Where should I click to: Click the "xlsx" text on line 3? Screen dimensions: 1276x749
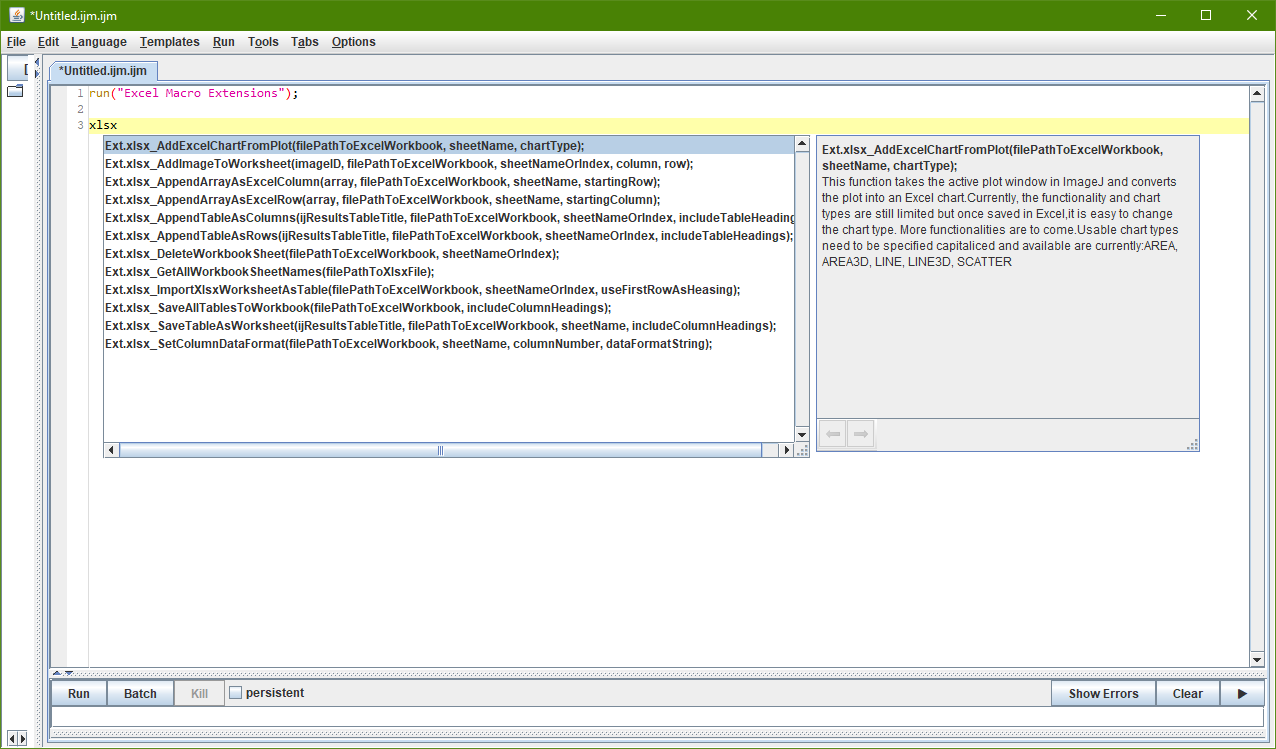103,125
